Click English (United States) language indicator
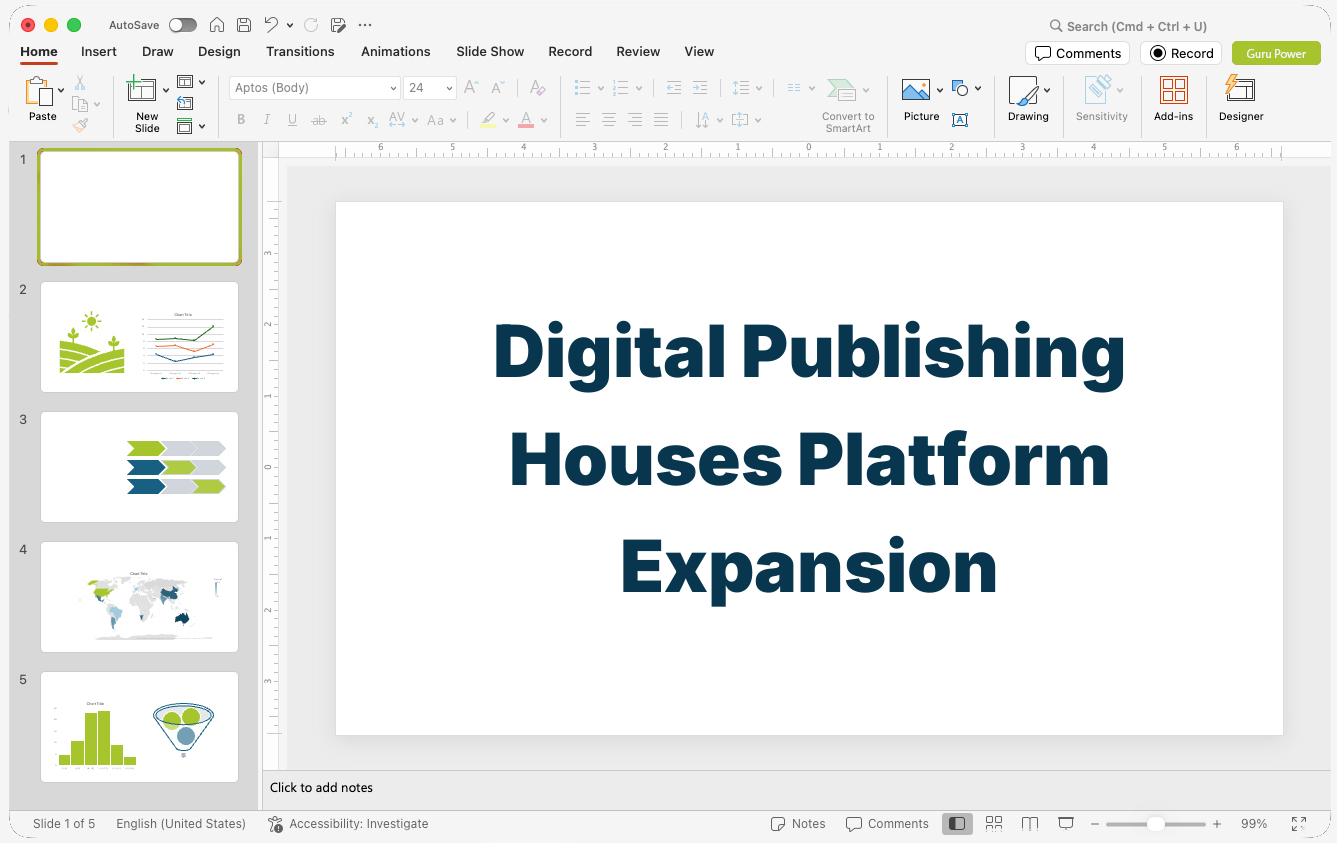This screenshot has height=843, width=1337. 181,824
